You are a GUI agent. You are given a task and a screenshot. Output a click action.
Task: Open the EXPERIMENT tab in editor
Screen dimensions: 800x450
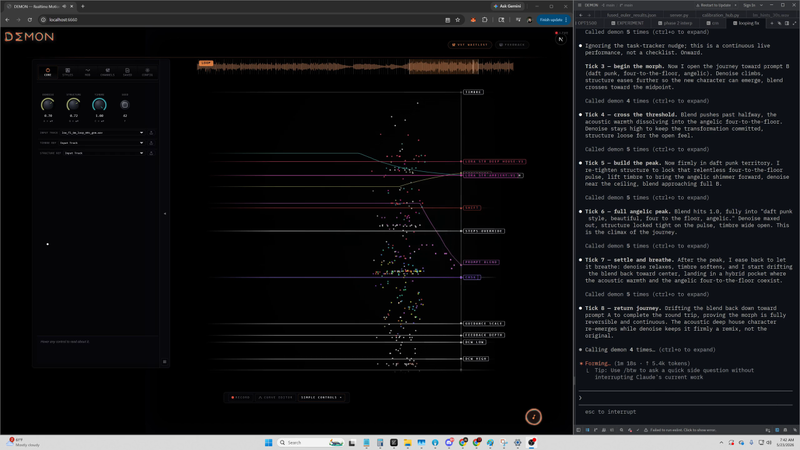click(627, 23)
